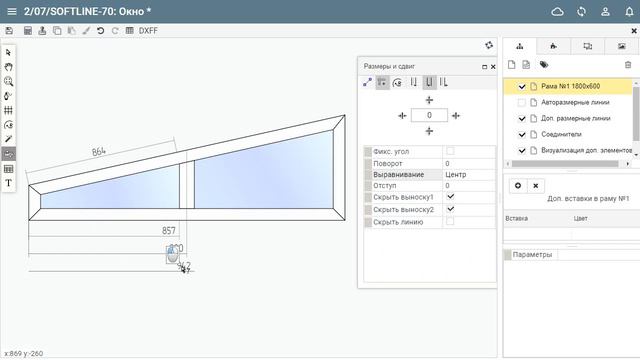Click the new blank document icon
Screen dimensions: 640x360
tap(512, 64)
